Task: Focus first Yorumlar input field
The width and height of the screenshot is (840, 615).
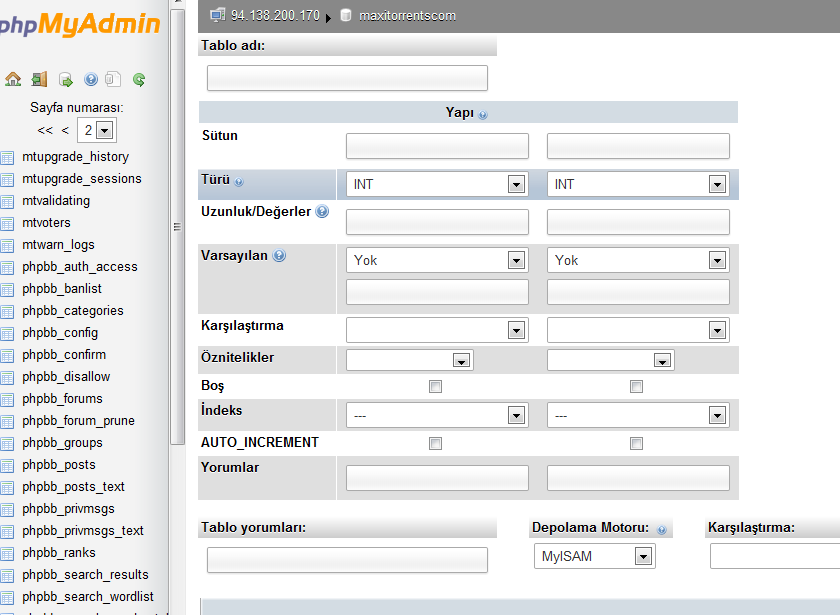Action: click(x=437, y=478)
